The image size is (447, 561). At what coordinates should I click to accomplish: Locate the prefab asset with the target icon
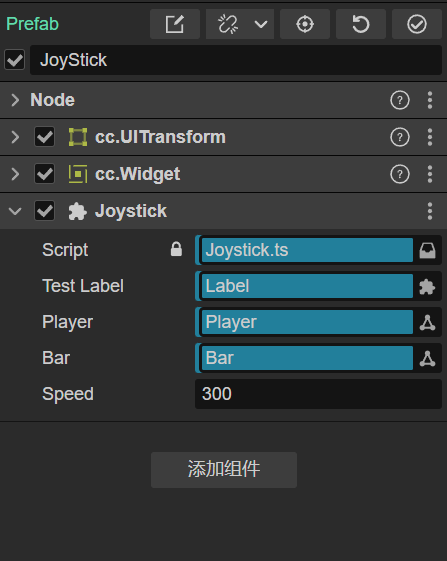(305, 24)
